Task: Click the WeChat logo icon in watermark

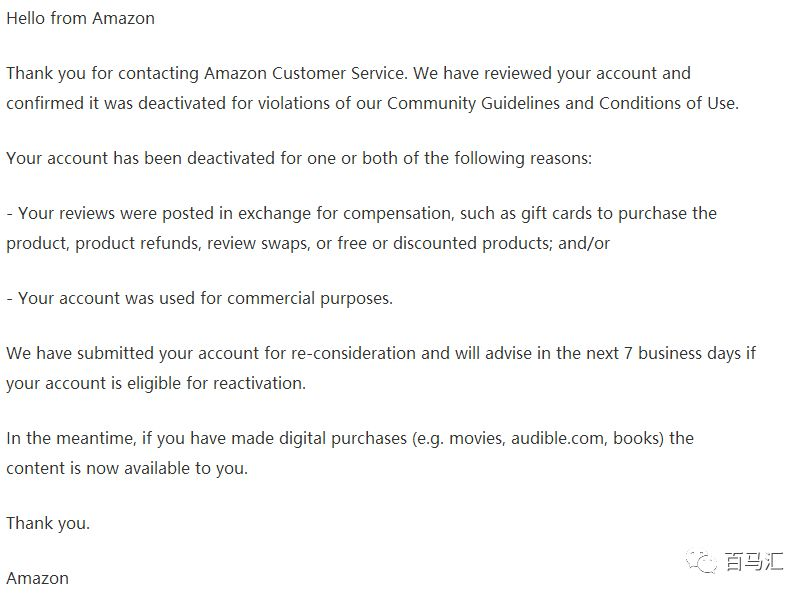Action: [x=701, y=561]
